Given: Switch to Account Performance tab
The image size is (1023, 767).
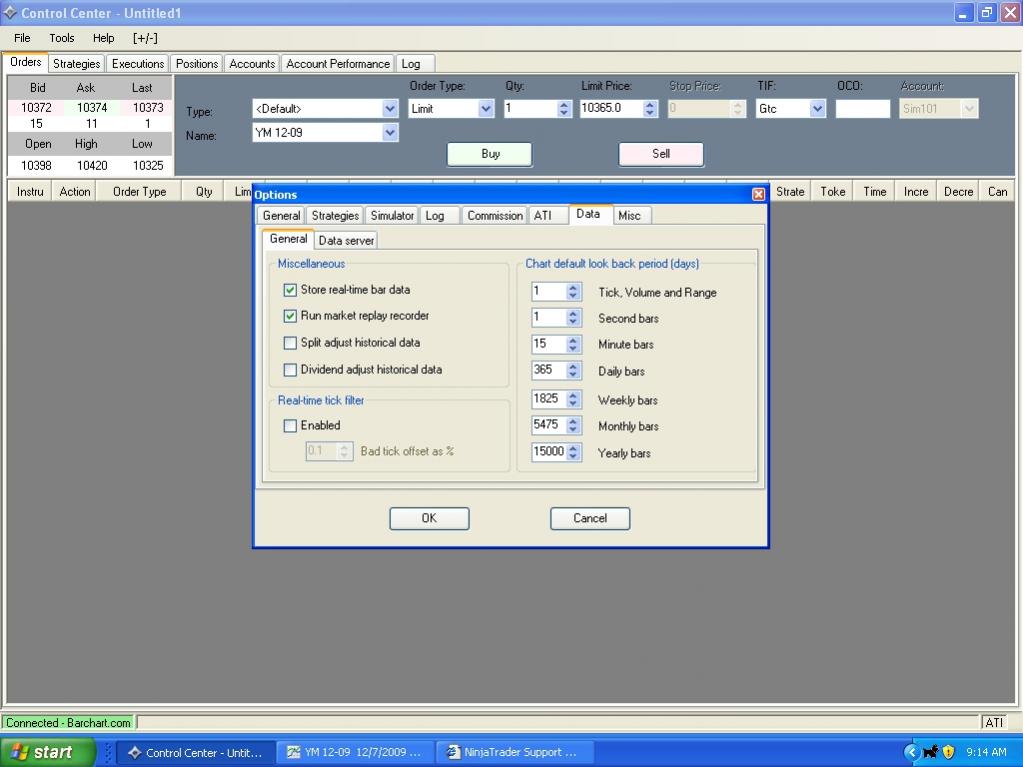Looking at the screenshot, I should (337, 63).
